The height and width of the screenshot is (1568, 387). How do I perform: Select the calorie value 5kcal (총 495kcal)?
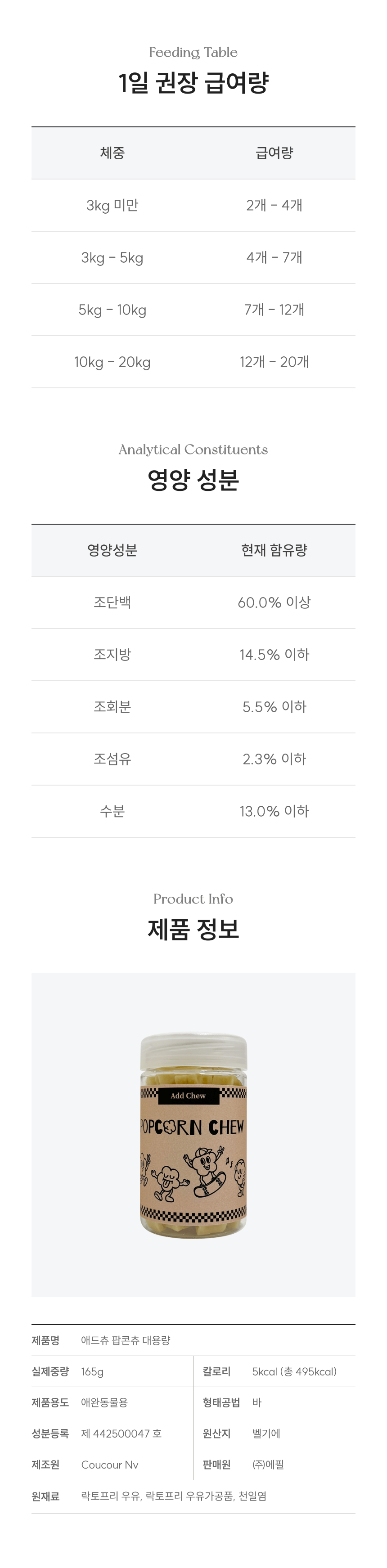pyautogui.click(x=294, y=1371)
